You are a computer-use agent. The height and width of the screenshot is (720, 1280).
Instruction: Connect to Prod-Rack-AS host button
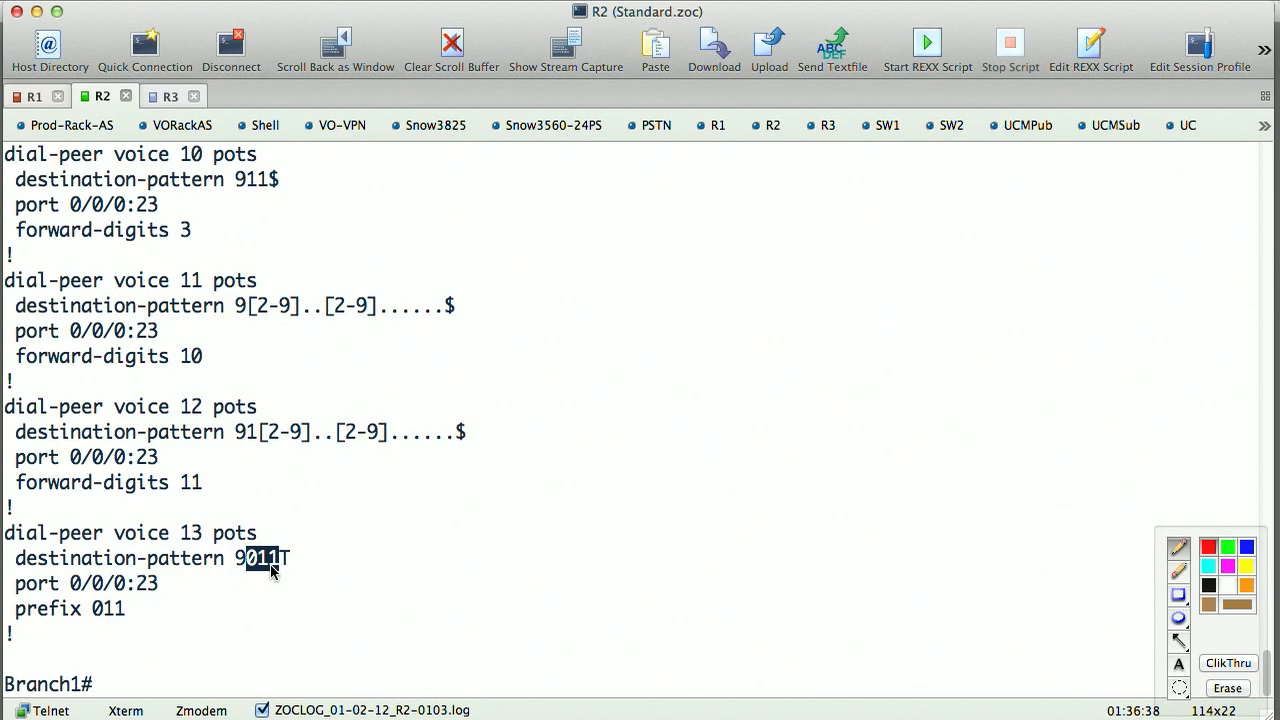(x=65, y=126)
